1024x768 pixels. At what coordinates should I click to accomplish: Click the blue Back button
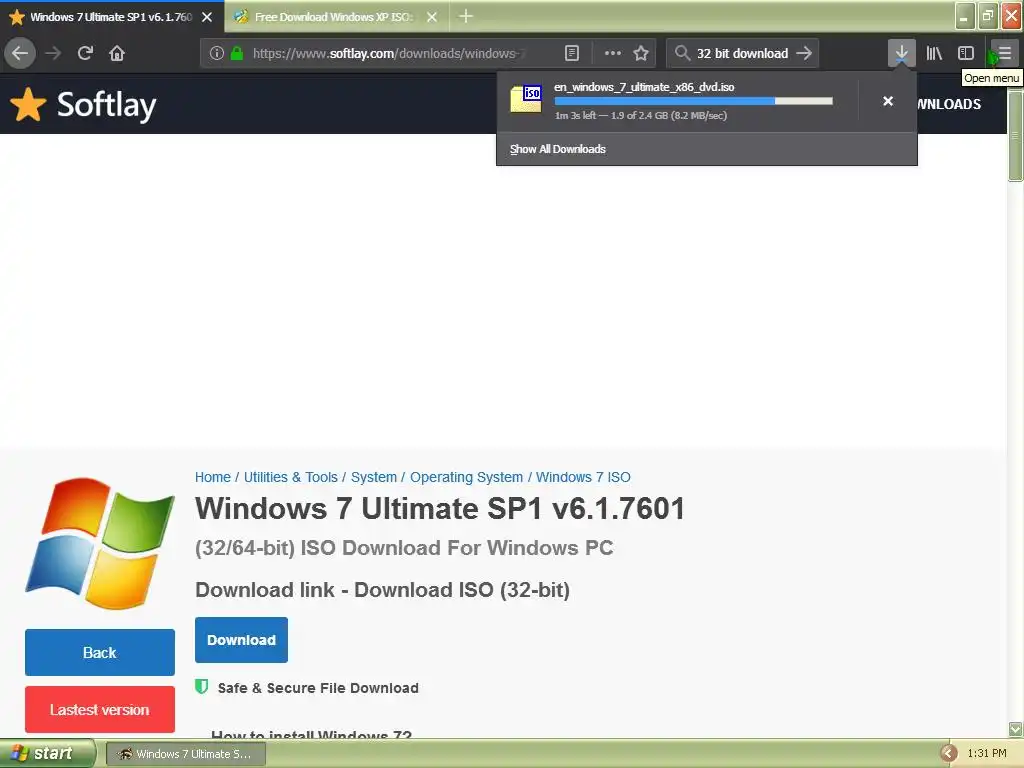coord(100,652)
